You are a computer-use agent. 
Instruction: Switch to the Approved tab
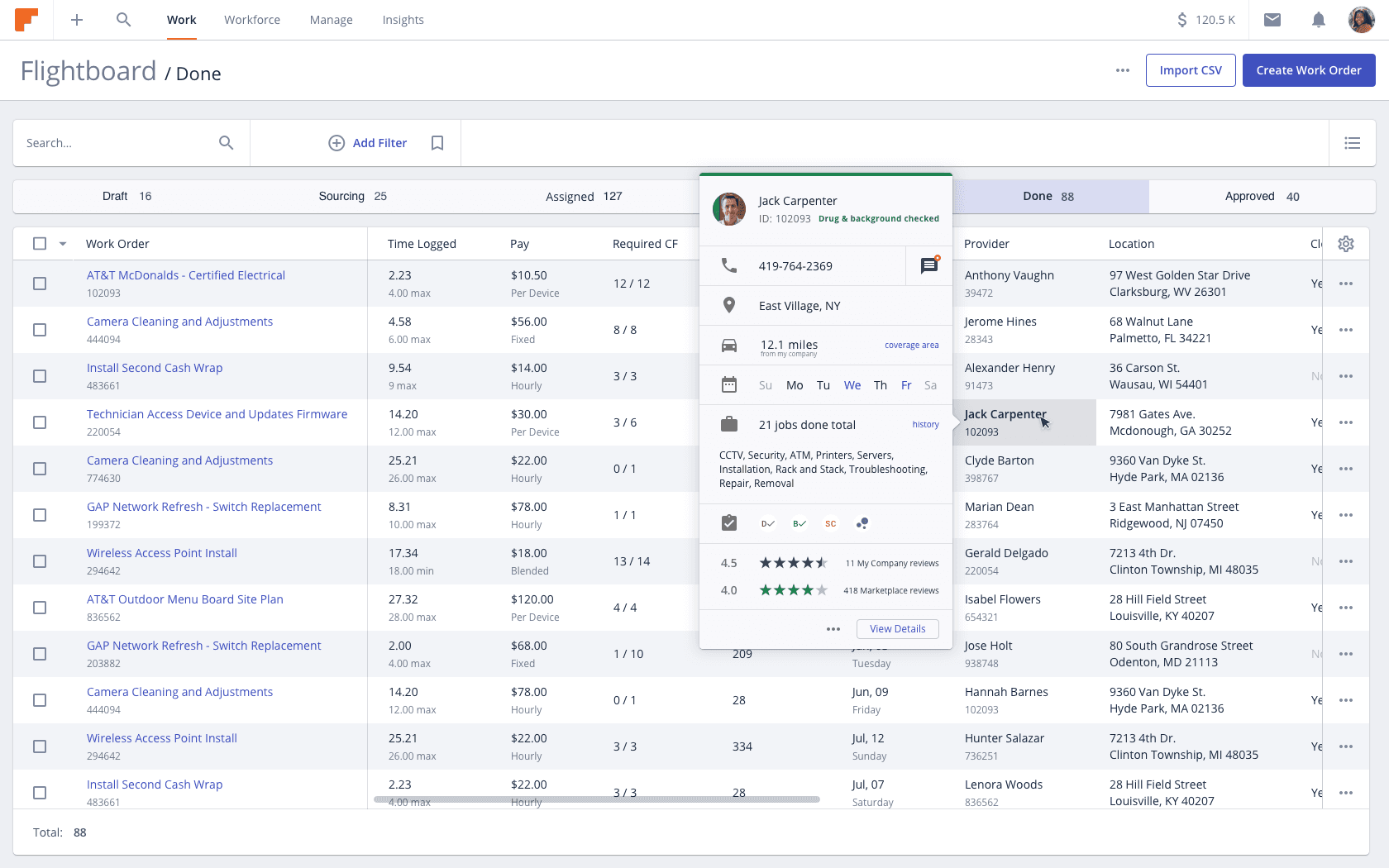pos(1262,196)
